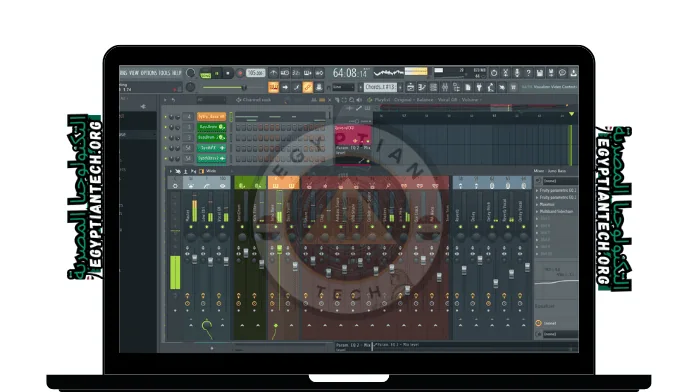The image size is (698, 392).
Task: Mute the orange bass channel LED
Action: click(166, 117)
